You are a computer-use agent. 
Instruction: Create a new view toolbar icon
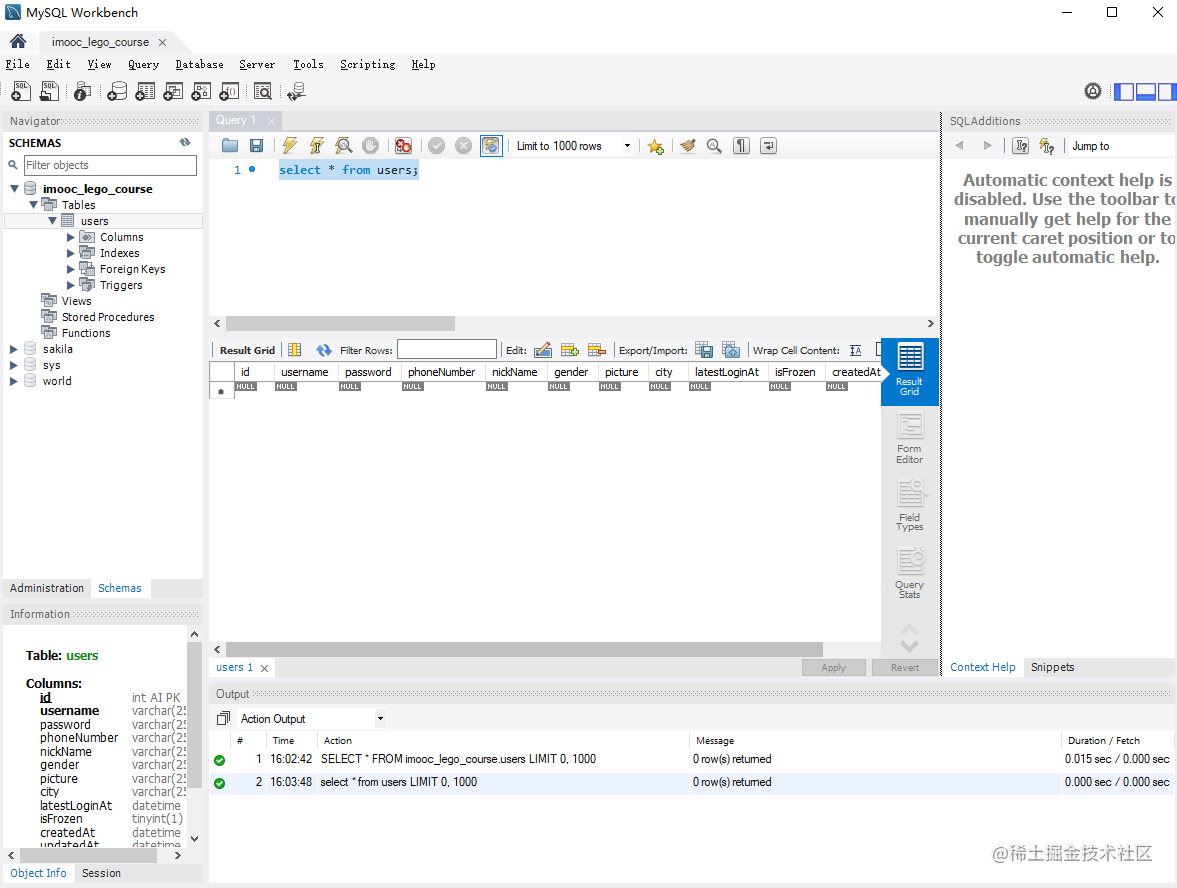pos(173,92)
